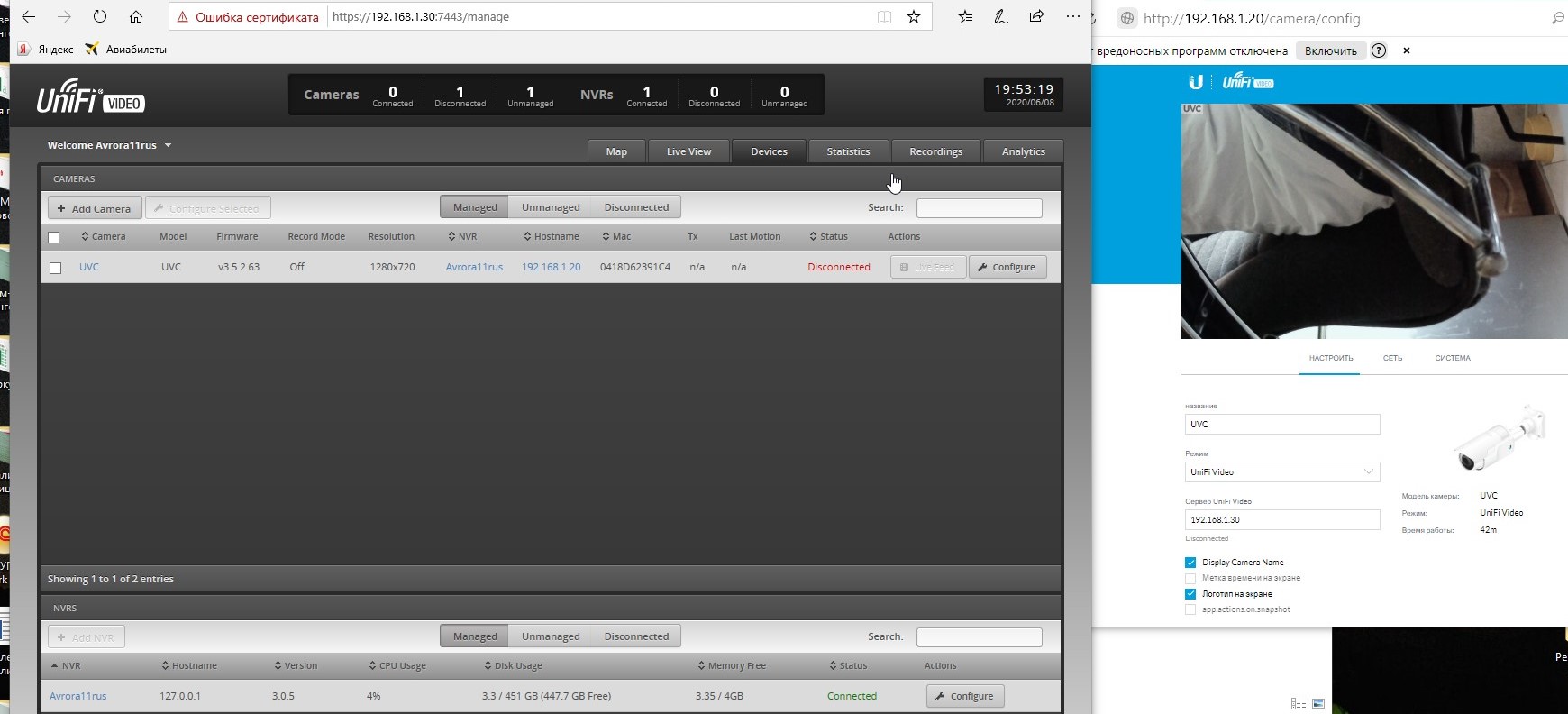Sort cameras by NVR column

[x=462, y=236]
